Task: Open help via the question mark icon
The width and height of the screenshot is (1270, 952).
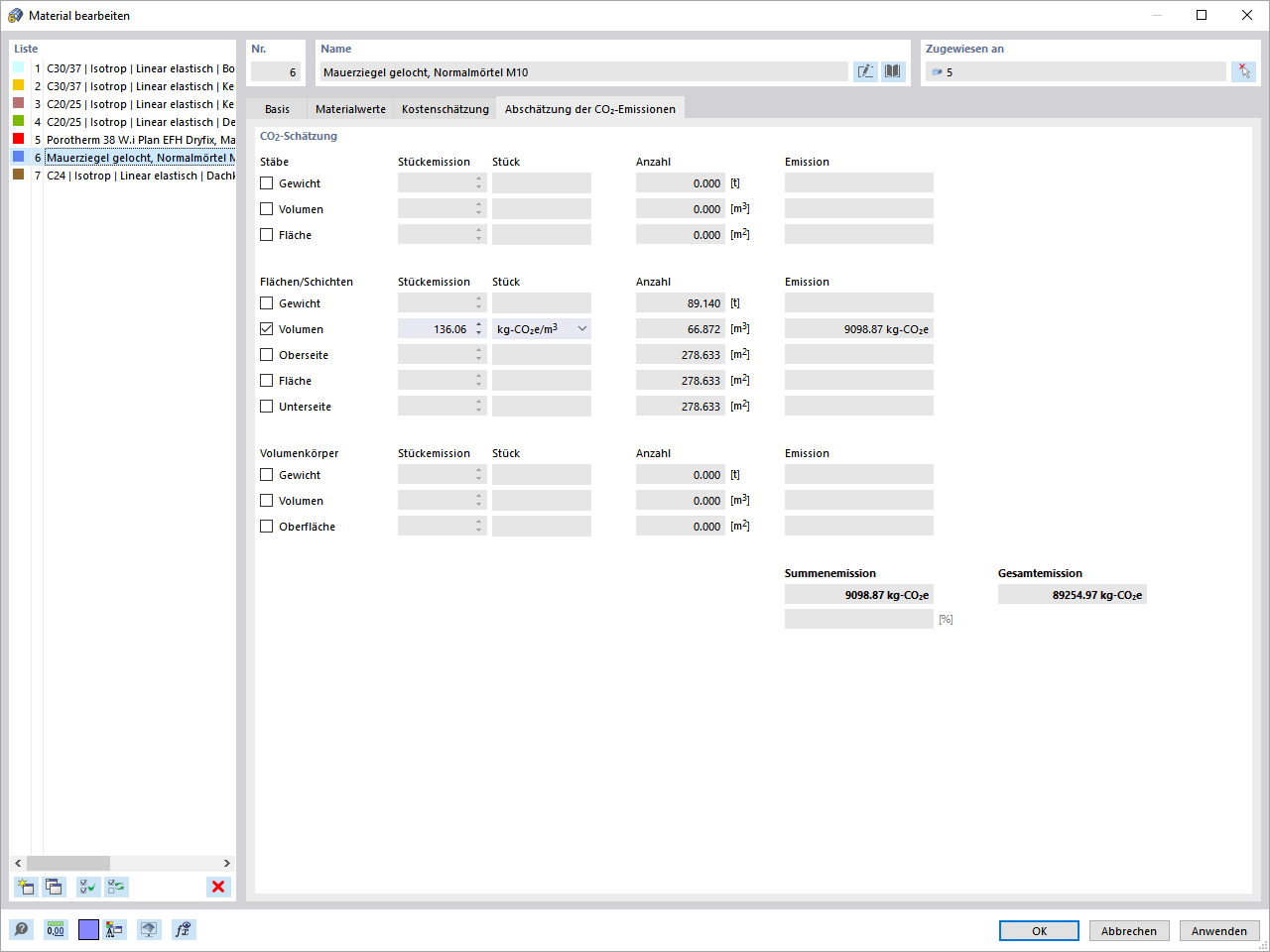Action: click(x=22, y=929)
